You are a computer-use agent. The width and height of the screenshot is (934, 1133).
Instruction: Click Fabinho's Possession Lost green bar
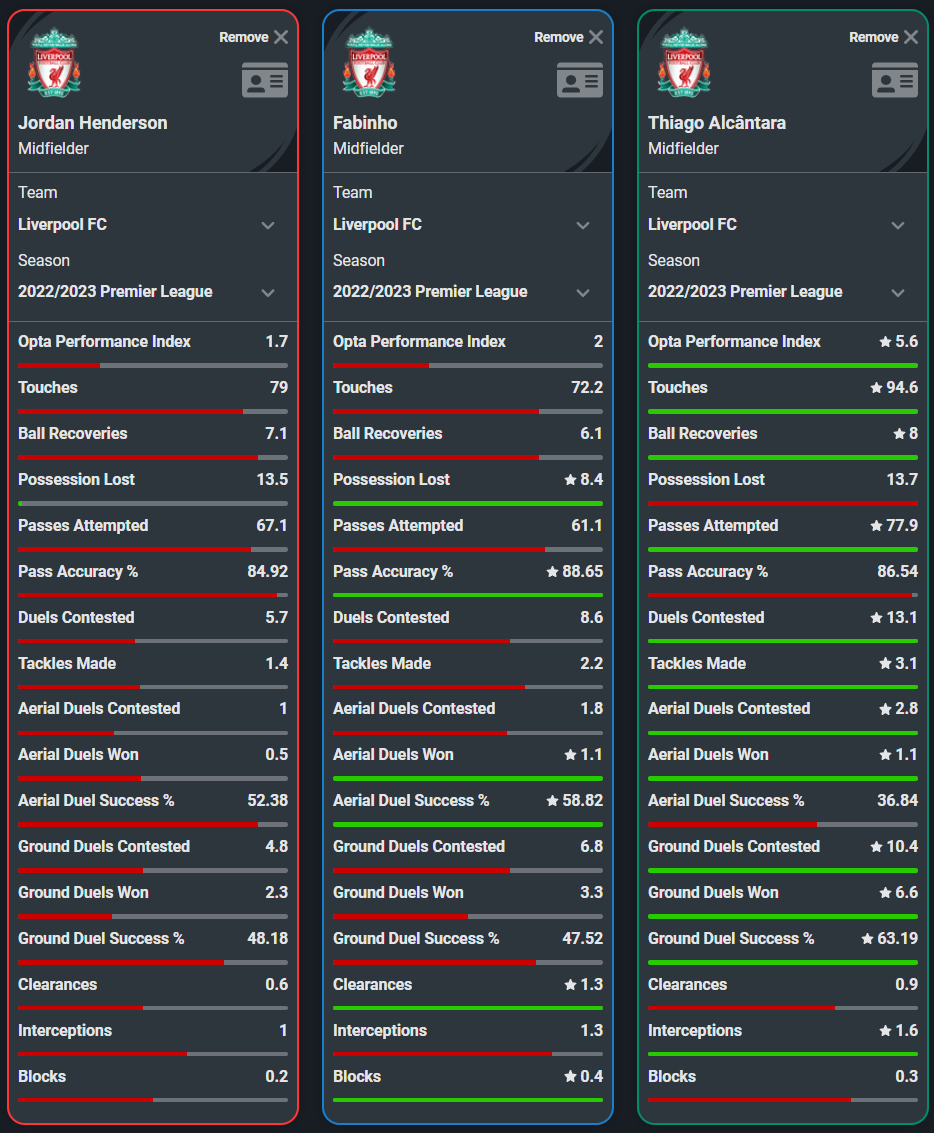468,503
